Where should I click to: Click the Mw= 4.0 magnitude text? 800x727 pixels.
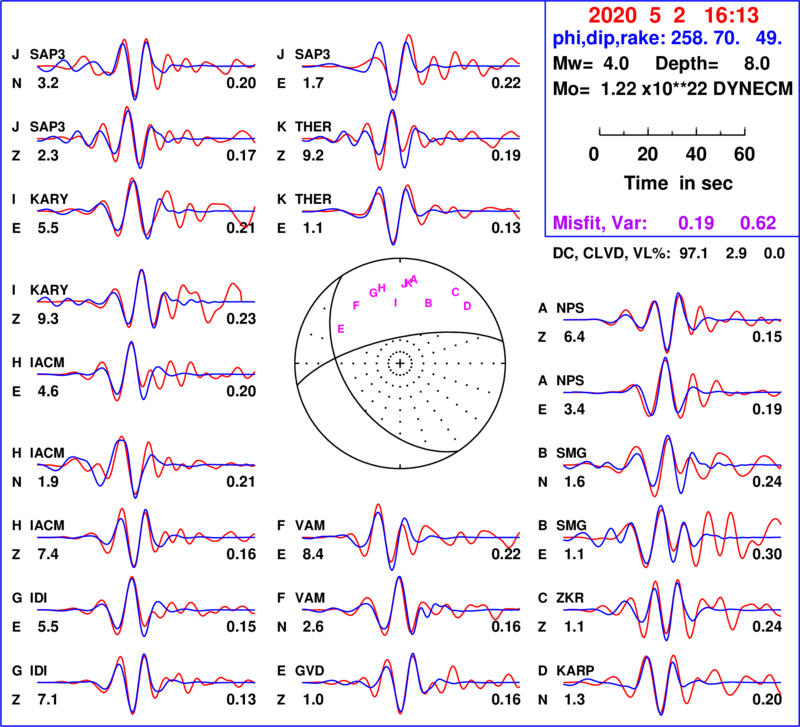click(591, 64)
